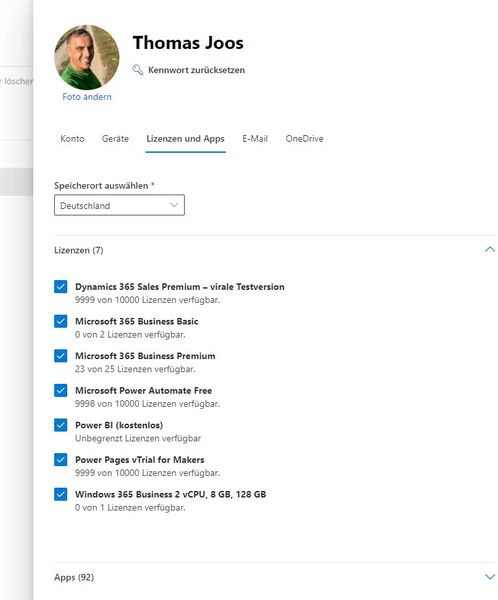
Task: Uncheck Dynamics 365 Sales Premium license
Action: (x=60, y=287)
